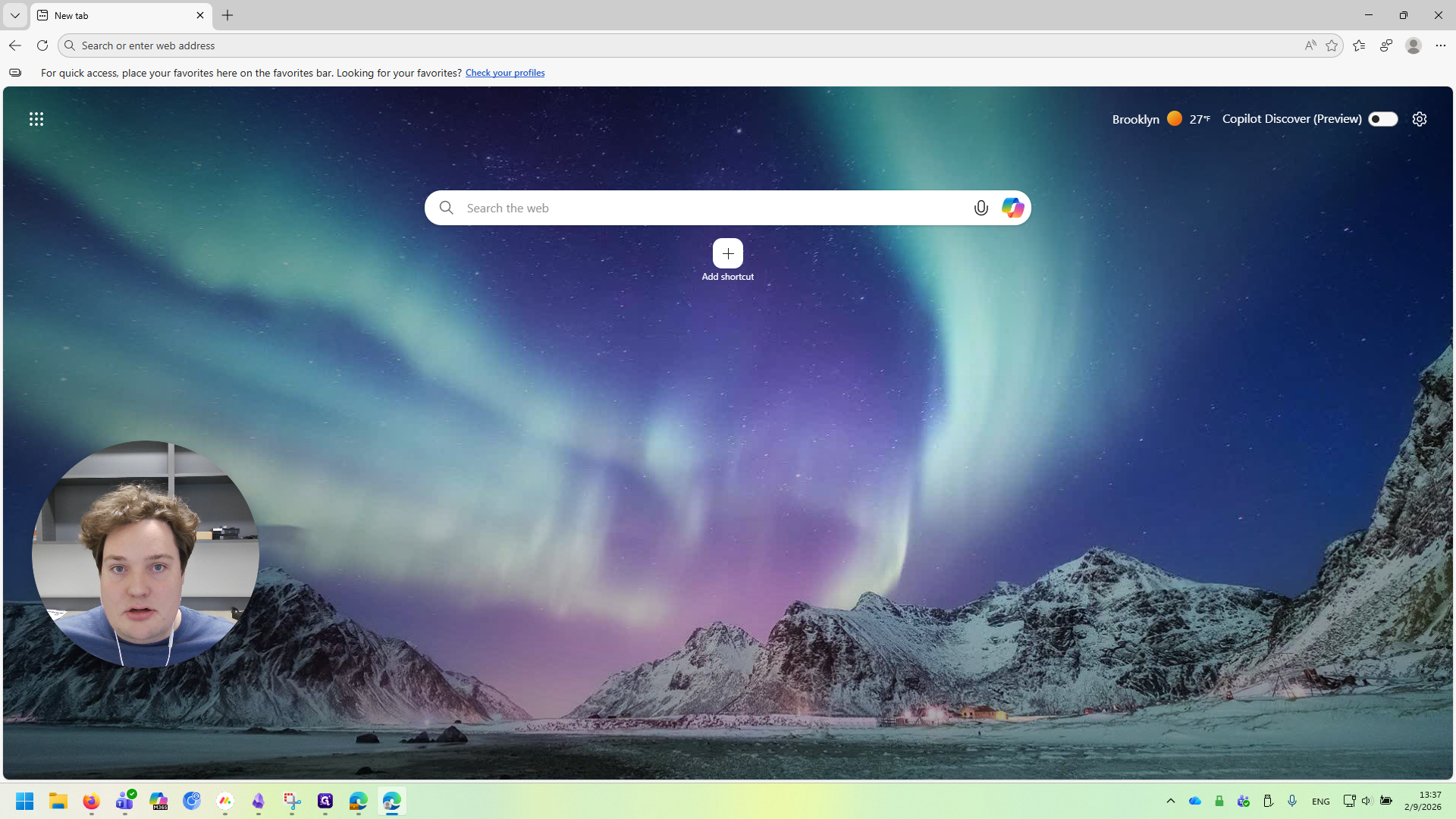Click the favorites bar folder icon

15,73
